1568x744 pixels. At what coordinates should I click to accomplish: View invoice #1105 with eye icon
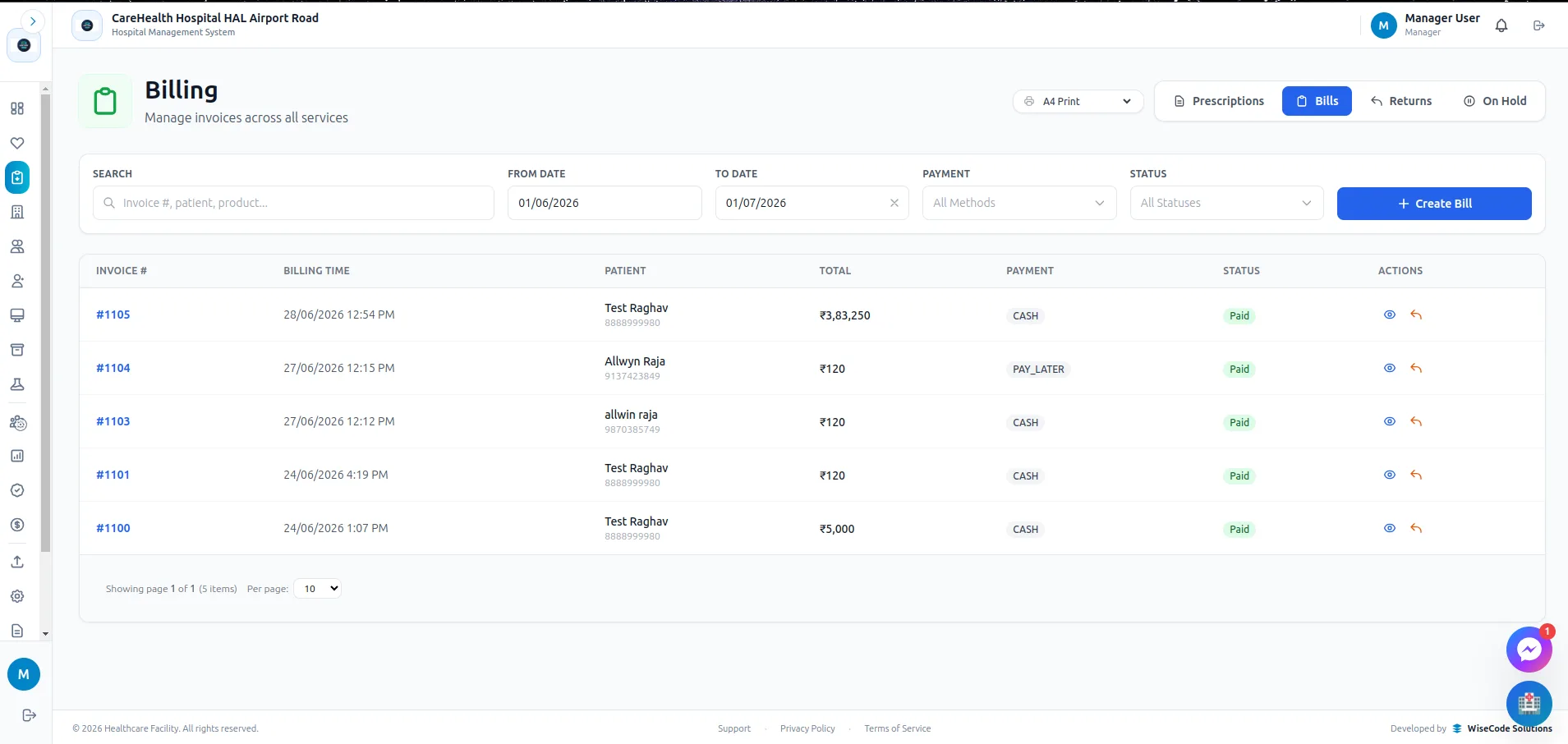pyautogui.click(x=1390, y=315)
